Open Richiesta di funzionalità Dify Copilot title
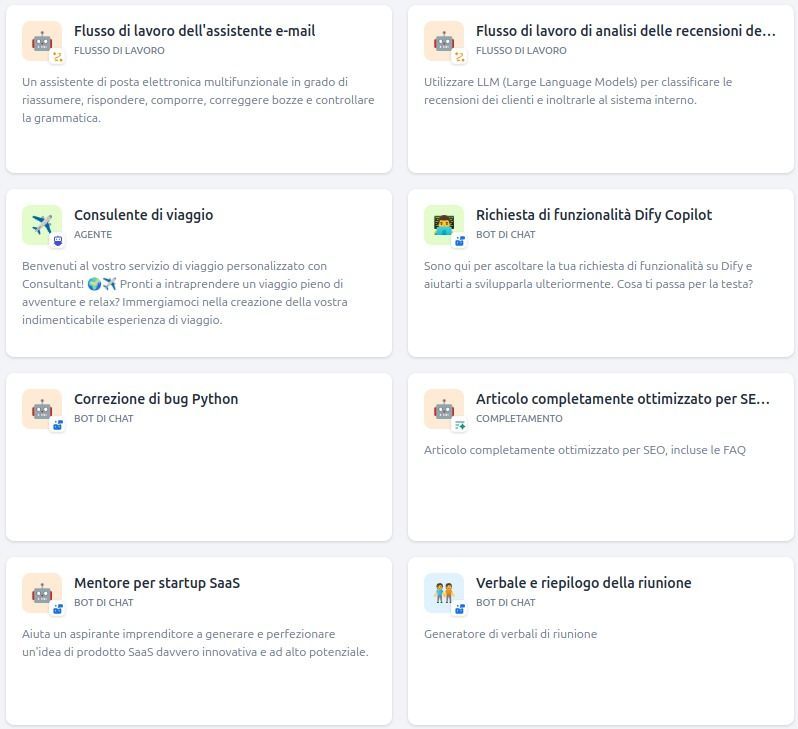The width and height of the screenshot is (798, 729). point(594,215)
